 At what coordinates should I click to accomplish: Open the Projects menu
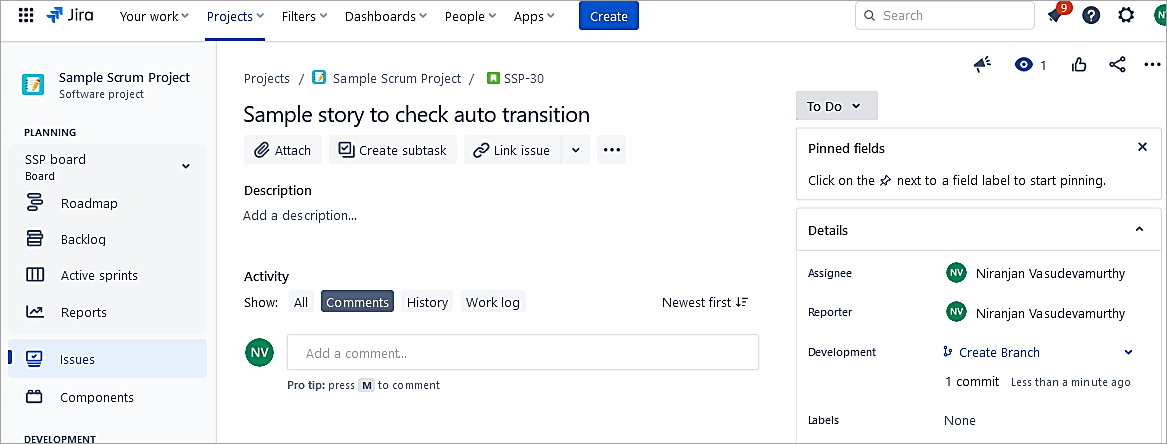235,16
